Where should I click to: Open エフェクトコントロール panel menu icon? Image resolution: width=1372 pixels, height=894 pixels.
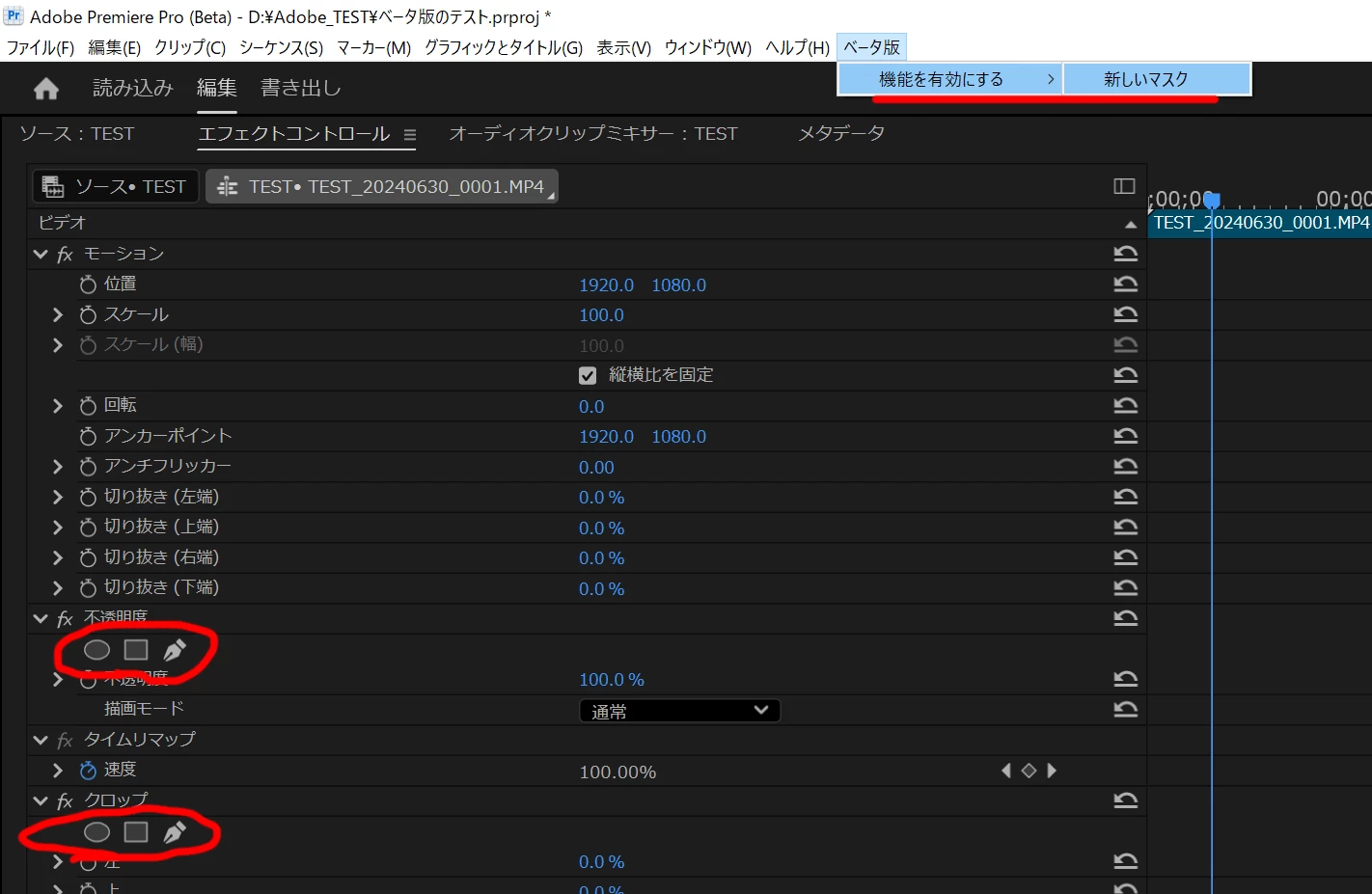click(409, 135)
